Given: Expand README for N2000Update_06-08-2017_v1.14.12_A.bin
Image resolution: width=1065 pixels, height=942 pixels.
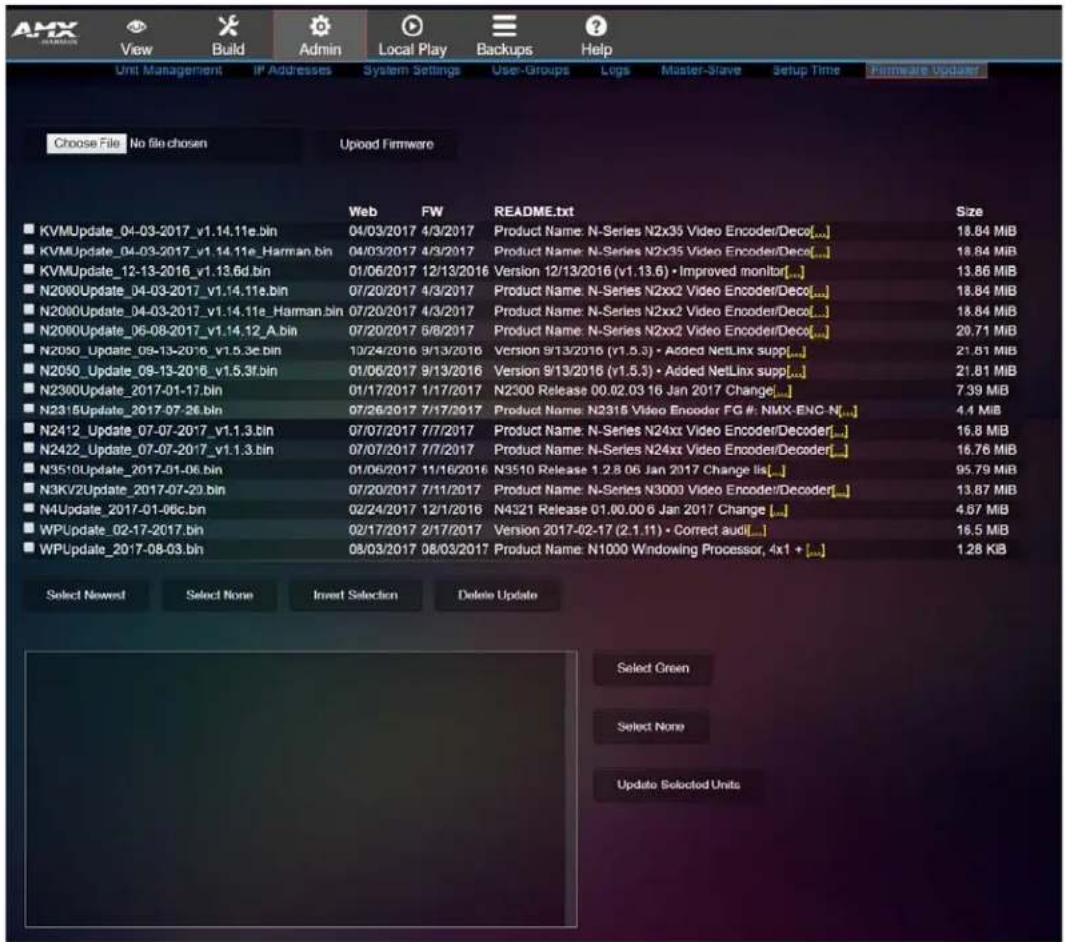Looking at the screenshot, I should [x=819, y=331].
